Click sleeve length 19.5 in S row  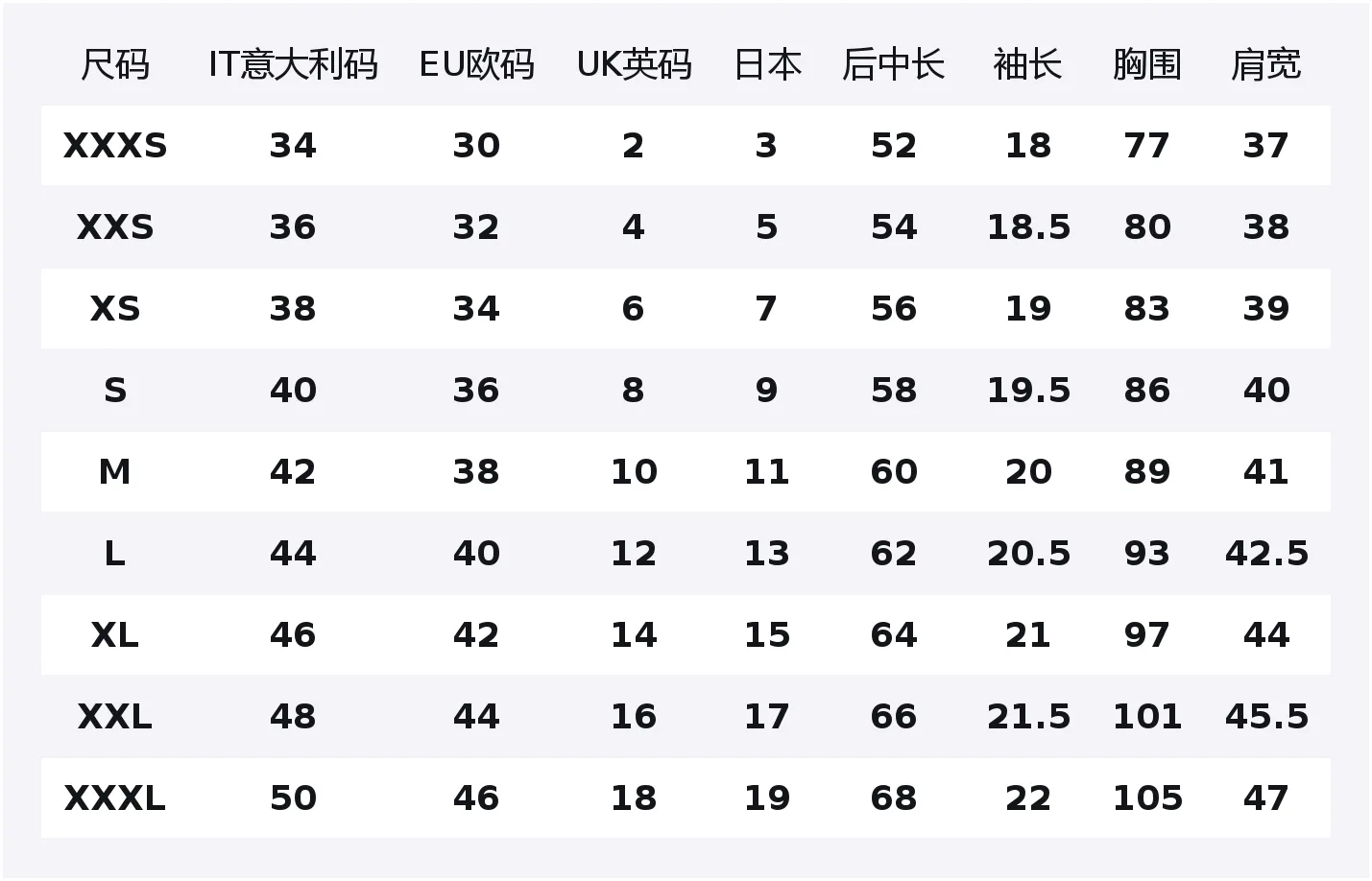(1028, 391)
